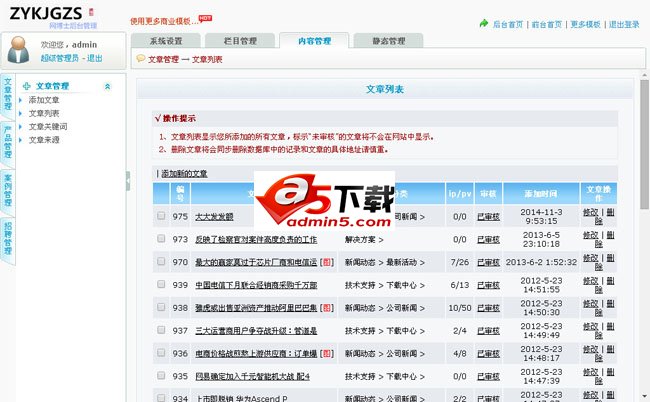Open 文章来源 in the sidebar
Image resolution: width=650 pixels, height=402 pixels.
[44, 140]
